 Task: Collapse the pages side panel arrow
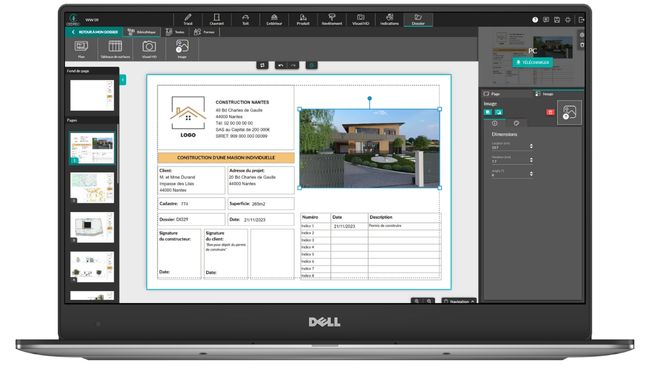pyautogui.click(x=123, y=80)
